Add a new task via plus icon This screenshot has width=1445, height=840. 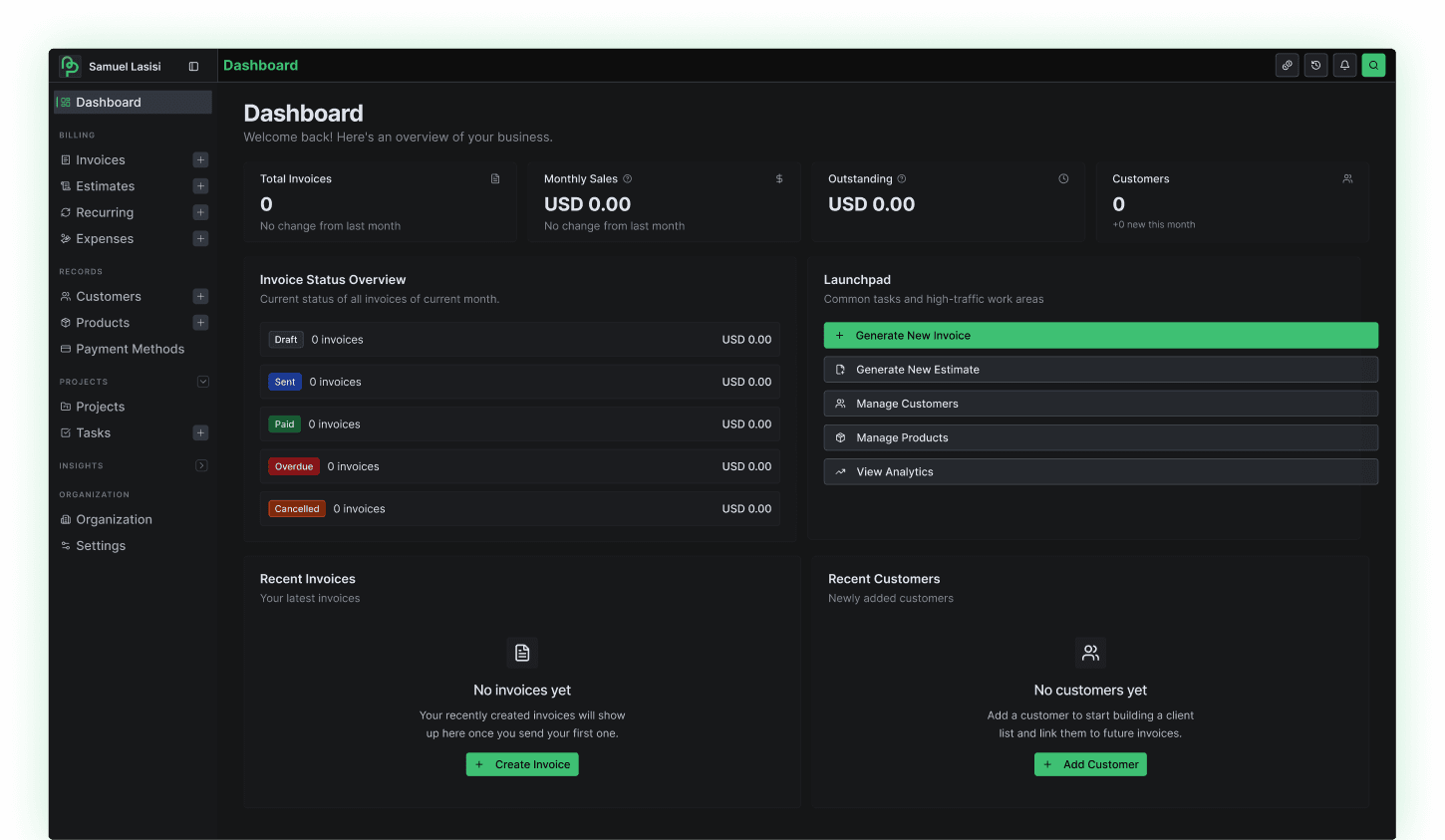tap(200, 432)
